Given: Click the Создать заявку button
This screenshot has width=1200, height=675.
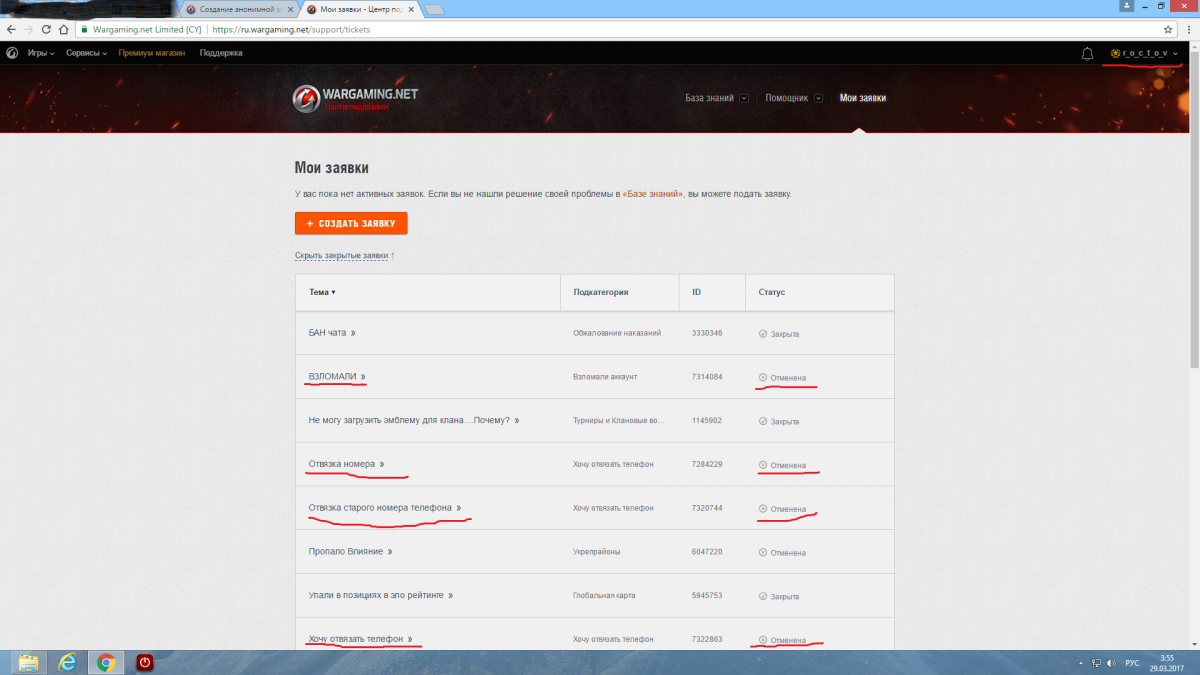Looking at the screenshot, I should click(351, 223).
